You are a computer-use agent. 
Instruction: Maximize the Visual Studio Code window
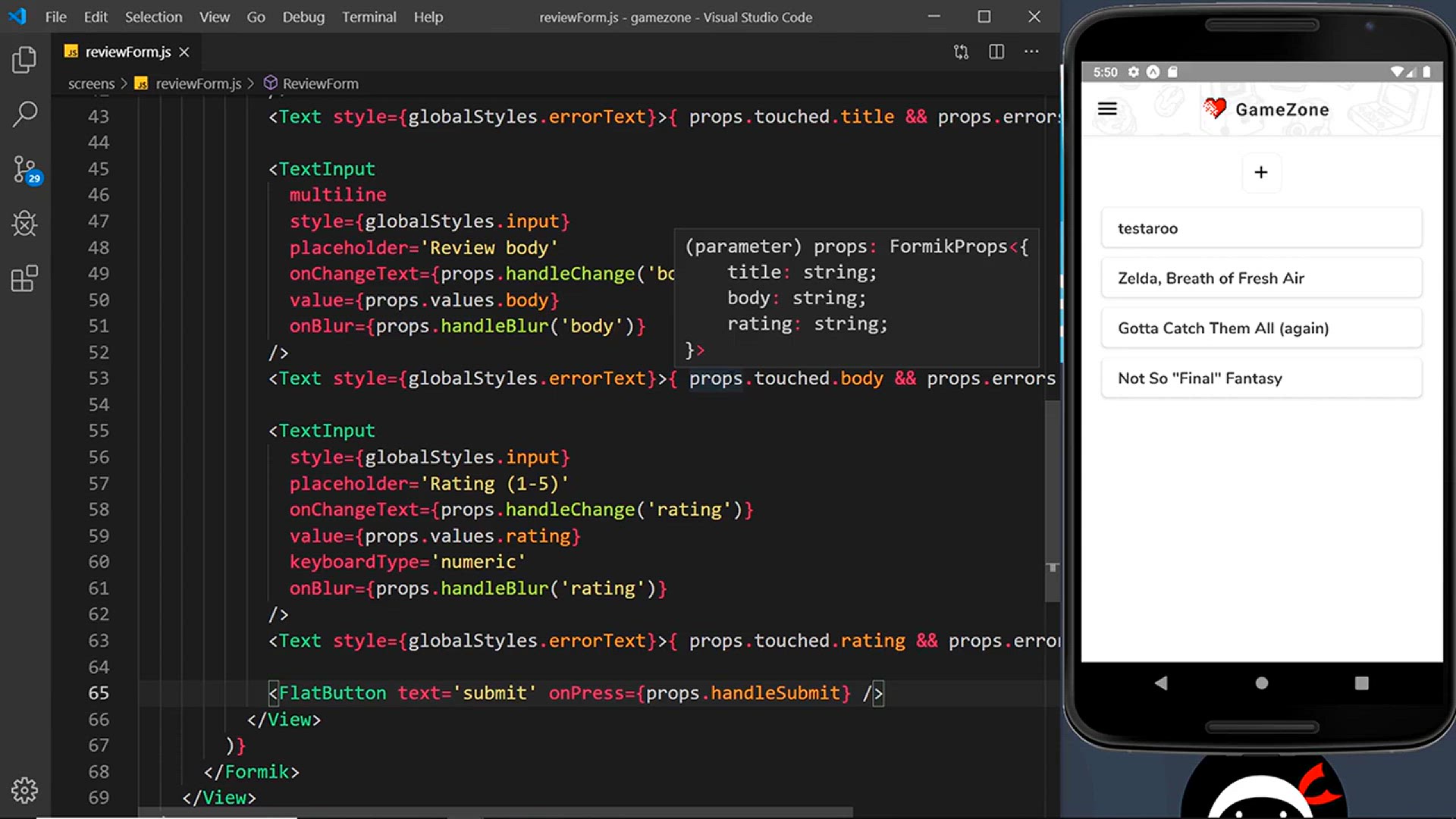[x=984, y=17]
